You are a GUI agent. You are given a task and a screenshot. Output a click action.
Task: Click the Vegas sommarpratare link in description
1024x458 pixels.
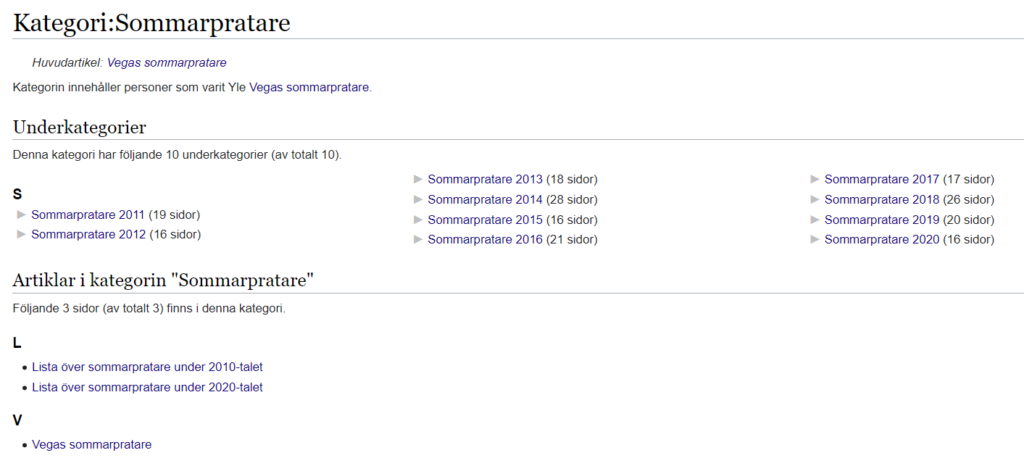coord(309,87)
